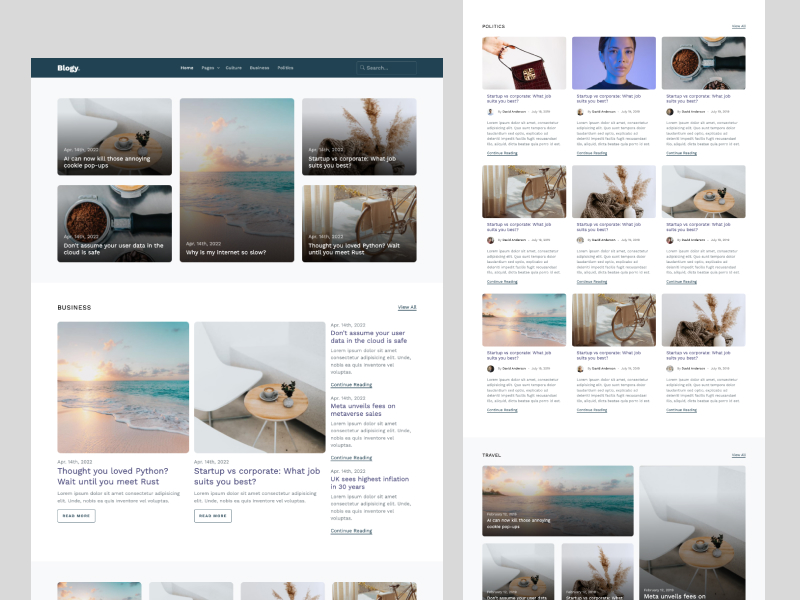This screenshot has width=800, height=600.
Task: Open the beach sunset thumbnail in Politics grid
Action: pyautogui.click(x=524, y=320)
